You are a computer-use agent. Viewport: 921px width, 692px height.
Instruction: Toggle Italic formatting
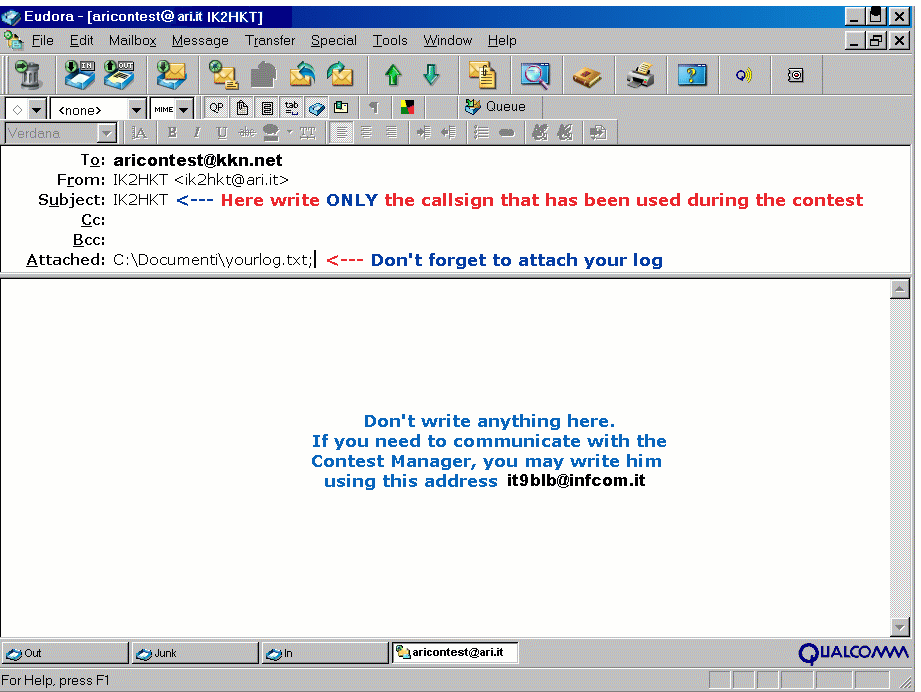pos(197,133)
